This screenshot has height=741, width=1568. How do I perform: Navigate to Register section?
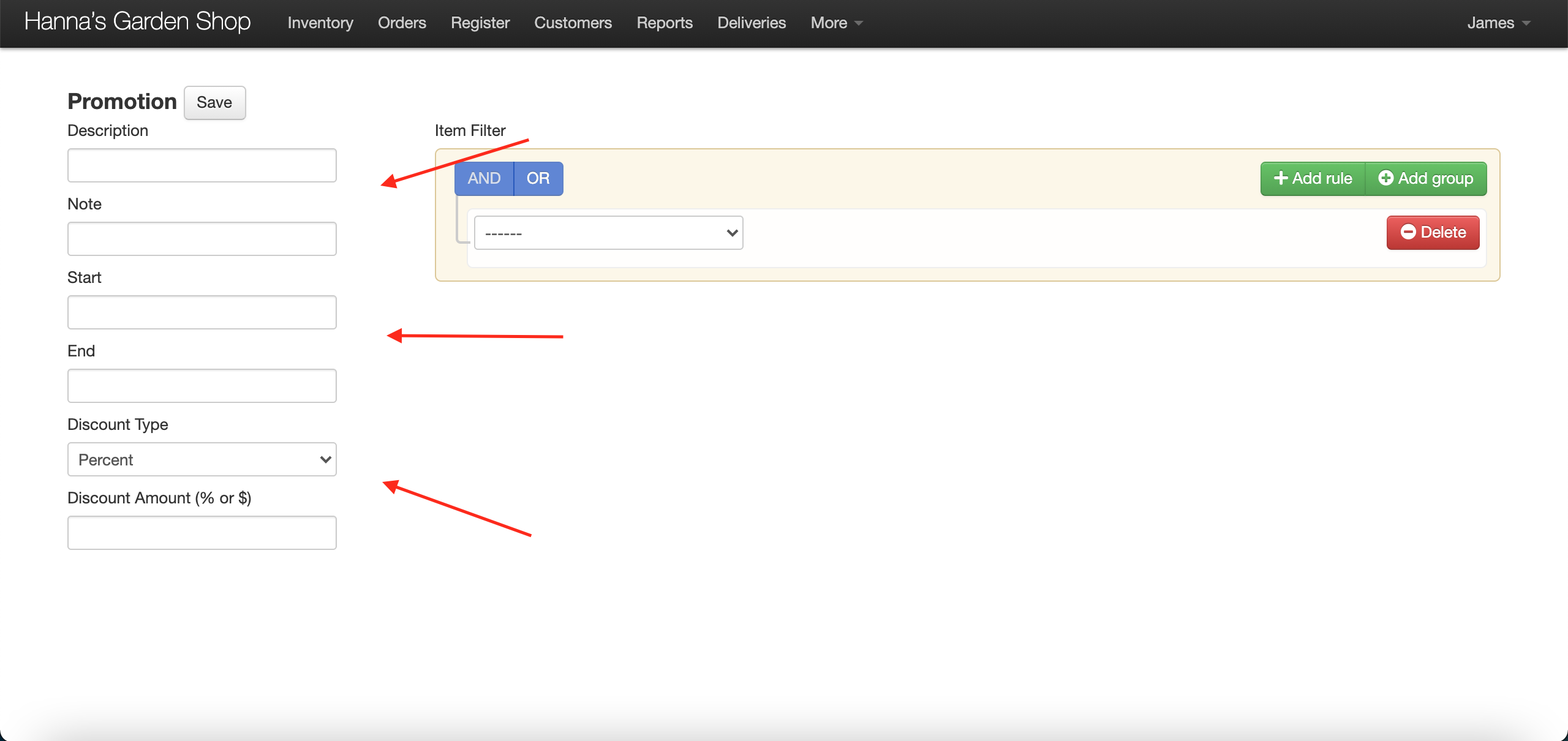tap(480, 23)
